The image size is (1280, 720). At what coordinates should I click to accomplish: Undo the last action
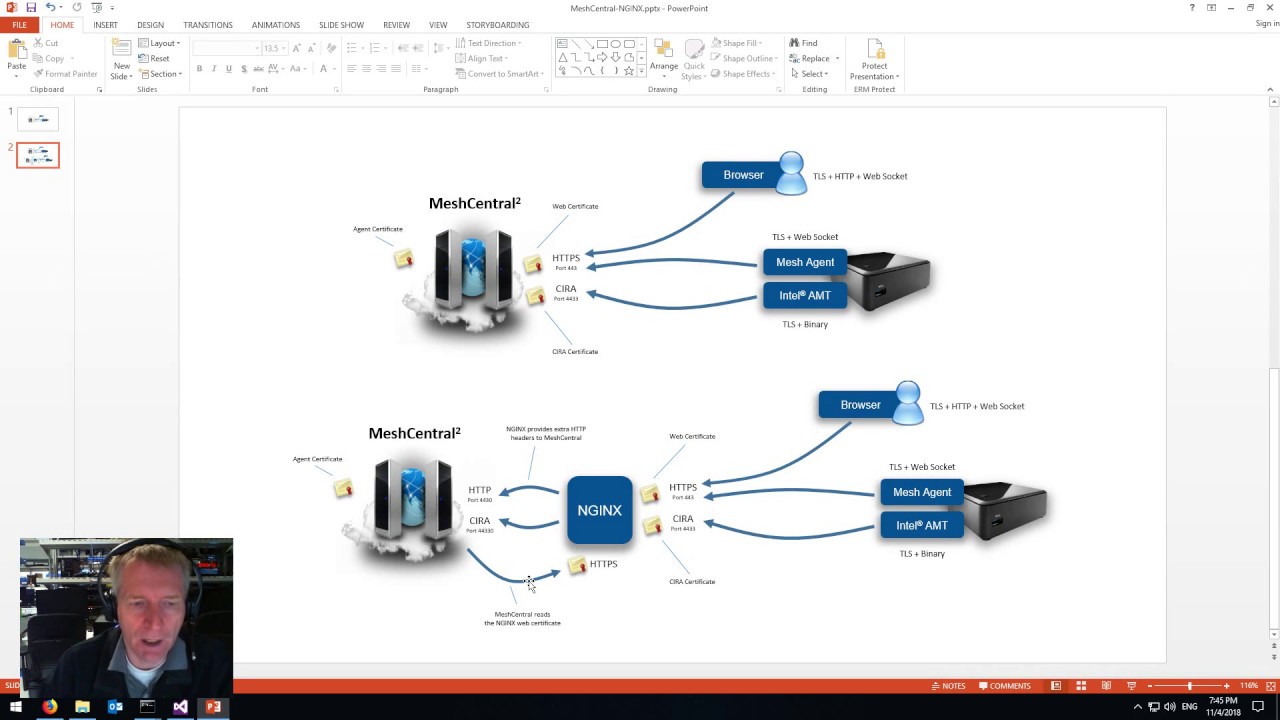click(49, 8)
